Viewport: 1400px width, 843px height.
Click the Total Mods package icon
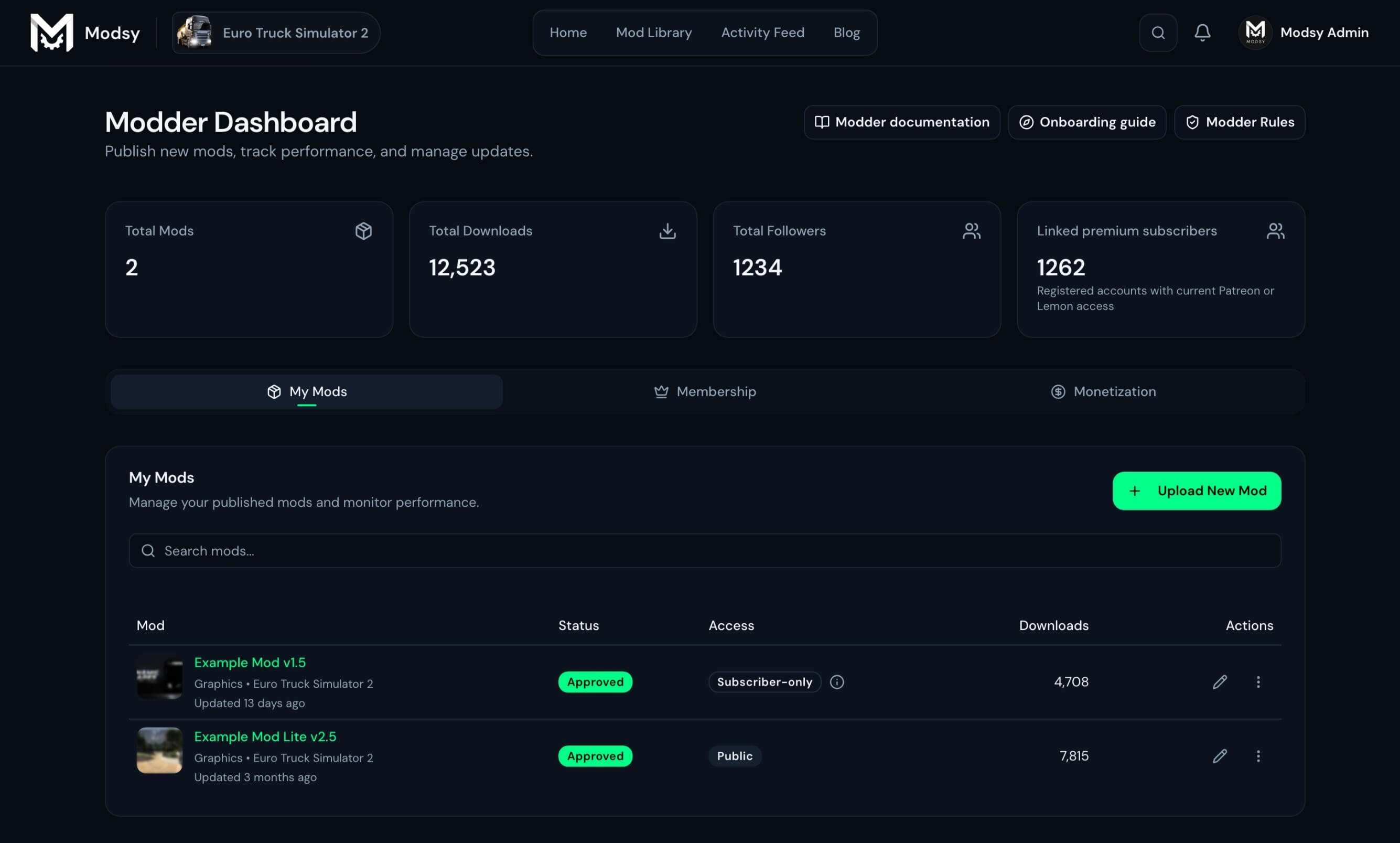tap(363, 231)
